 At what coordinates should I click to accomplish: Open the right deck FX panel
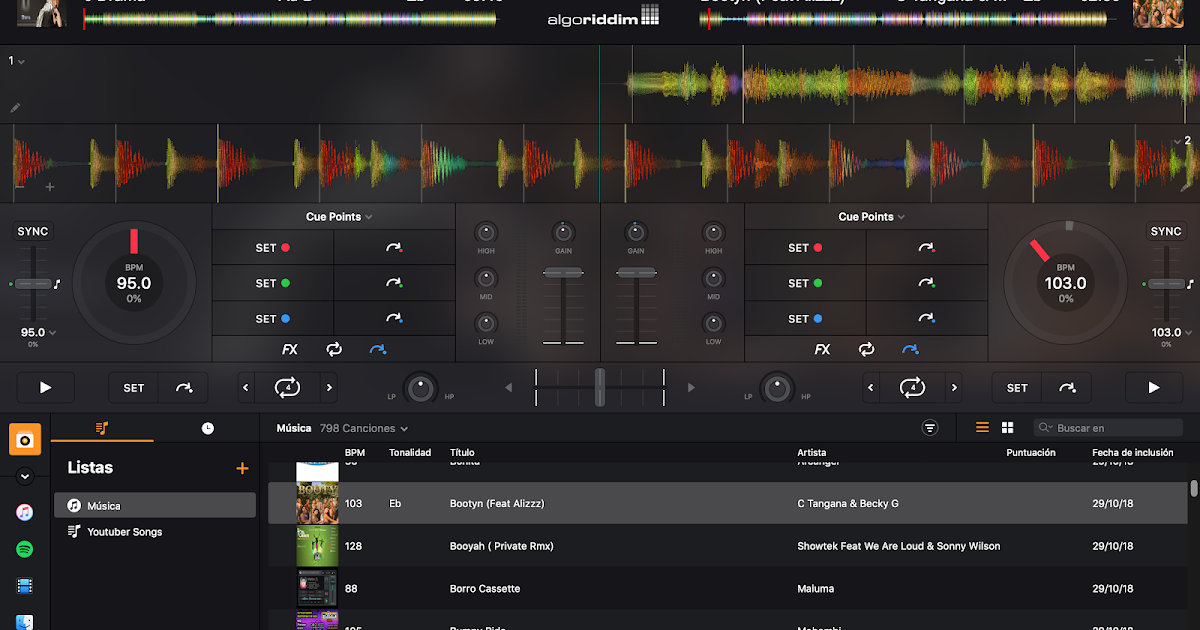coord(822,349)
